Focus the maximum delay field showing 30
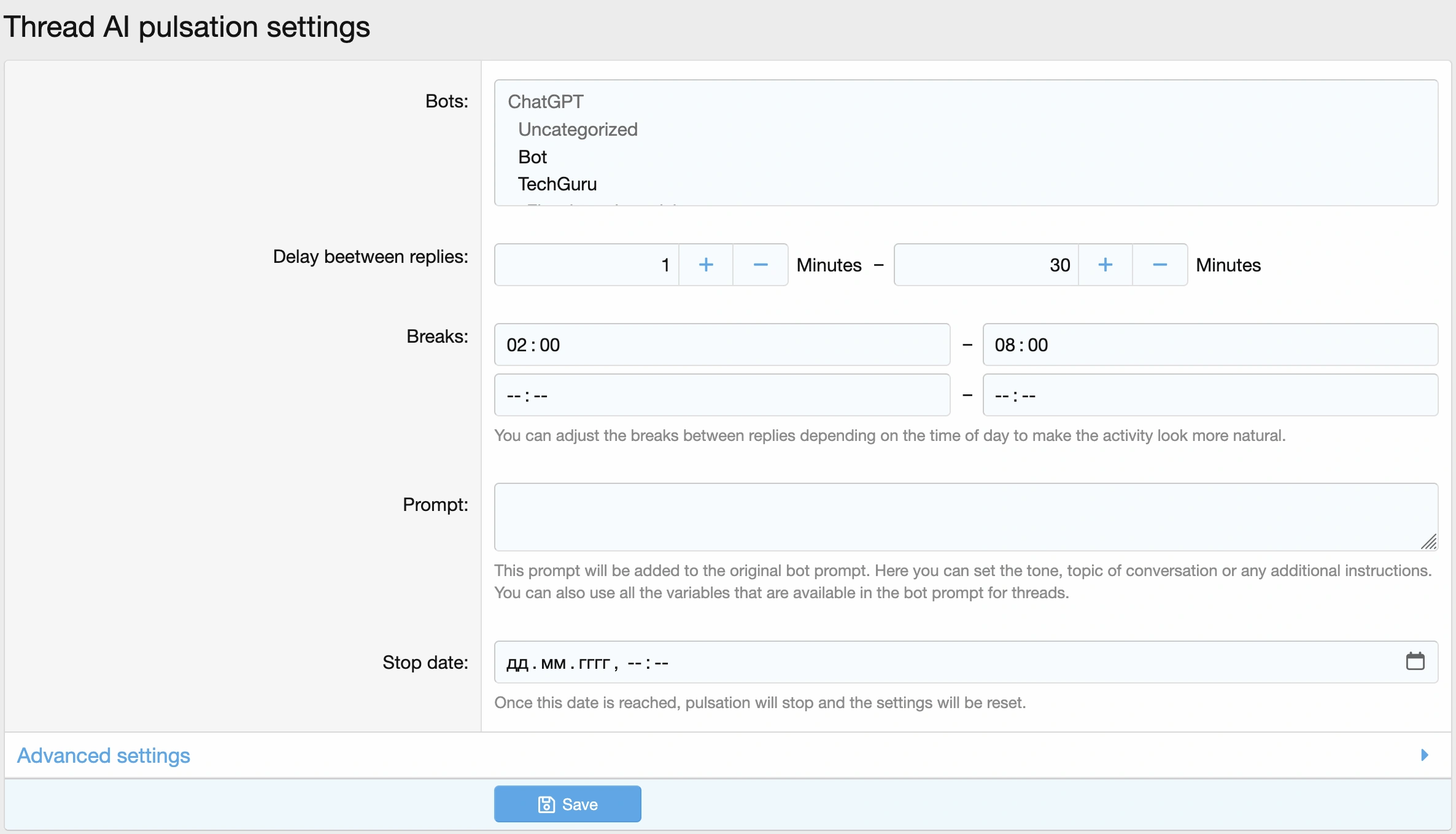Image resolution: width=1456 pixels, height=834 pixels. click(x=986, y=265)
